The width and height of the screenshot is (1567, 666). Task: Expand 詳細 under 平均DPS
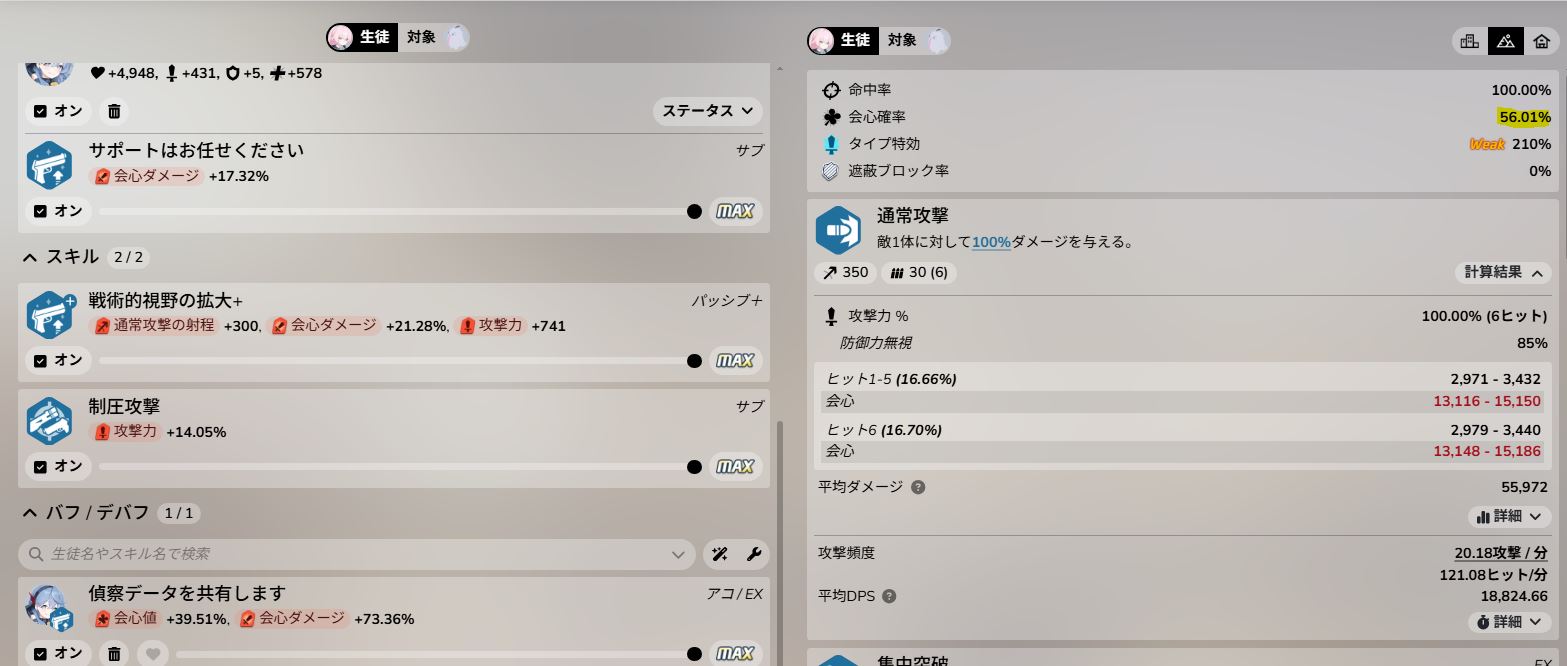pyautogui.click(x=1509, y=622)
